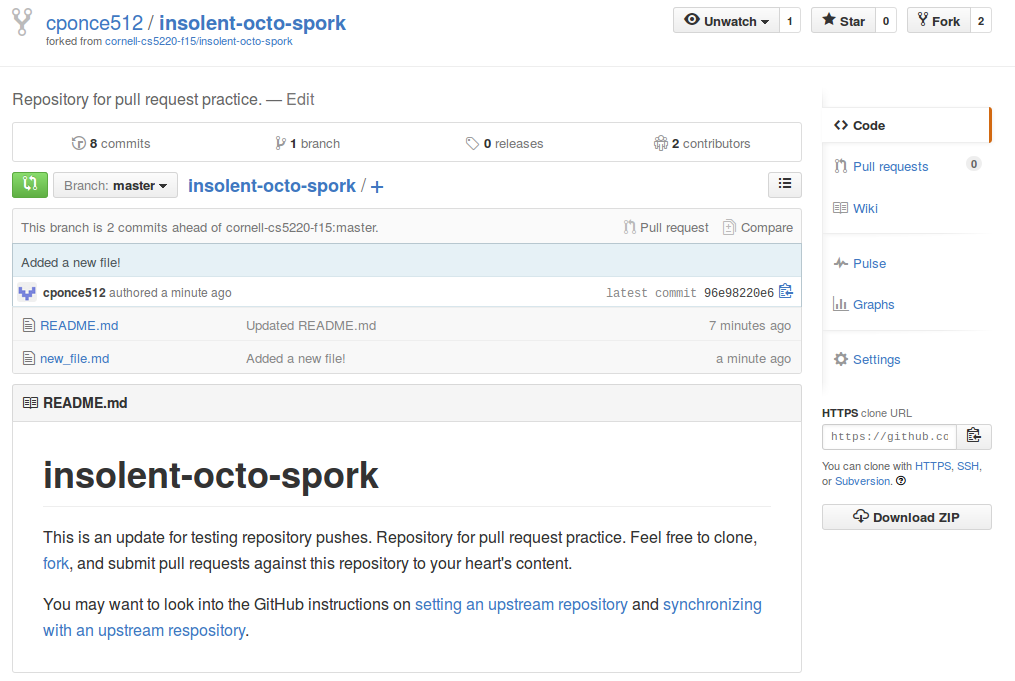Open the Graphs section

click(x=873, y=304)
